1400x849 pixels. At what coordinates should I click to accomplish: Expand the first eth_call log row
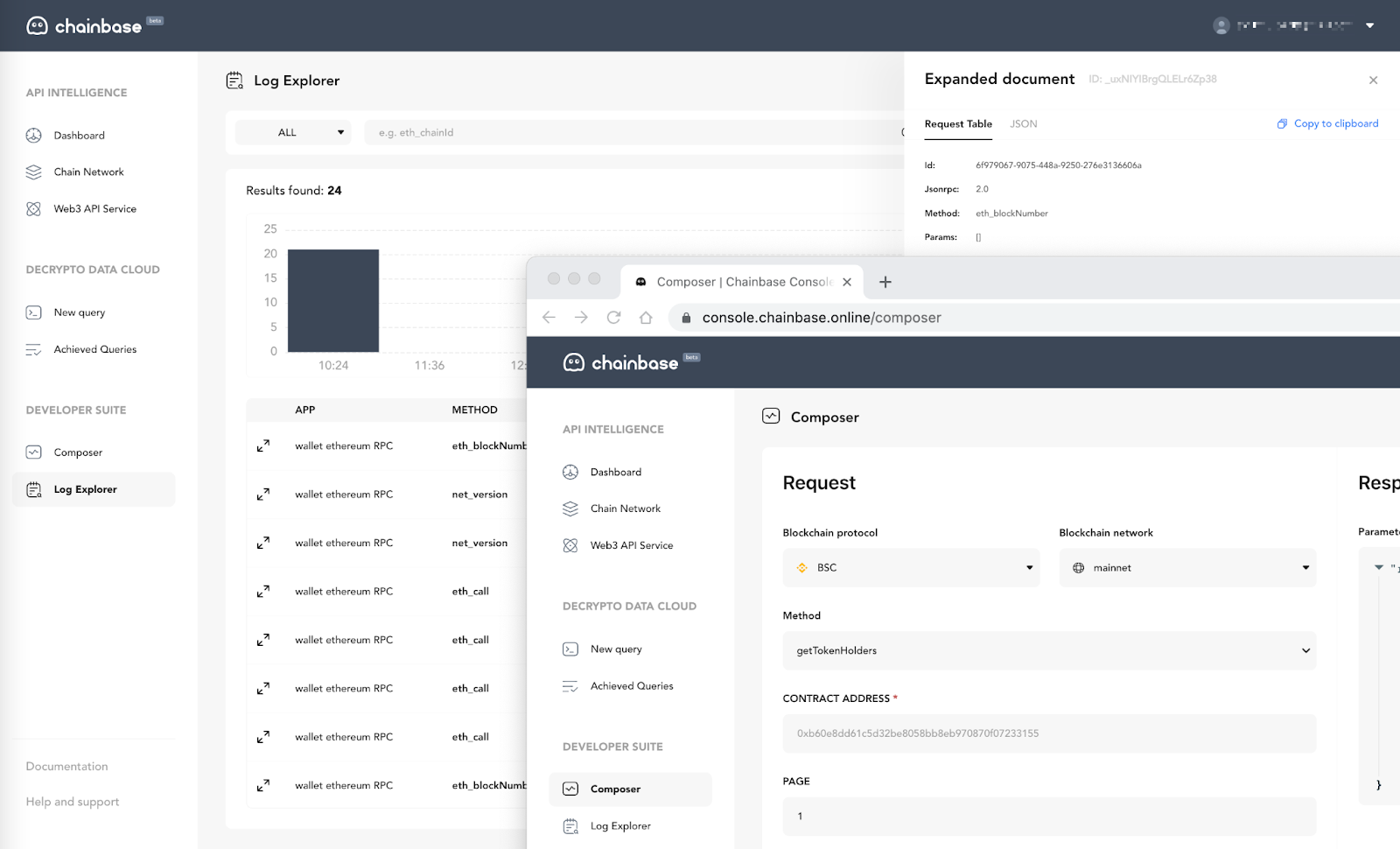(262, 592)
